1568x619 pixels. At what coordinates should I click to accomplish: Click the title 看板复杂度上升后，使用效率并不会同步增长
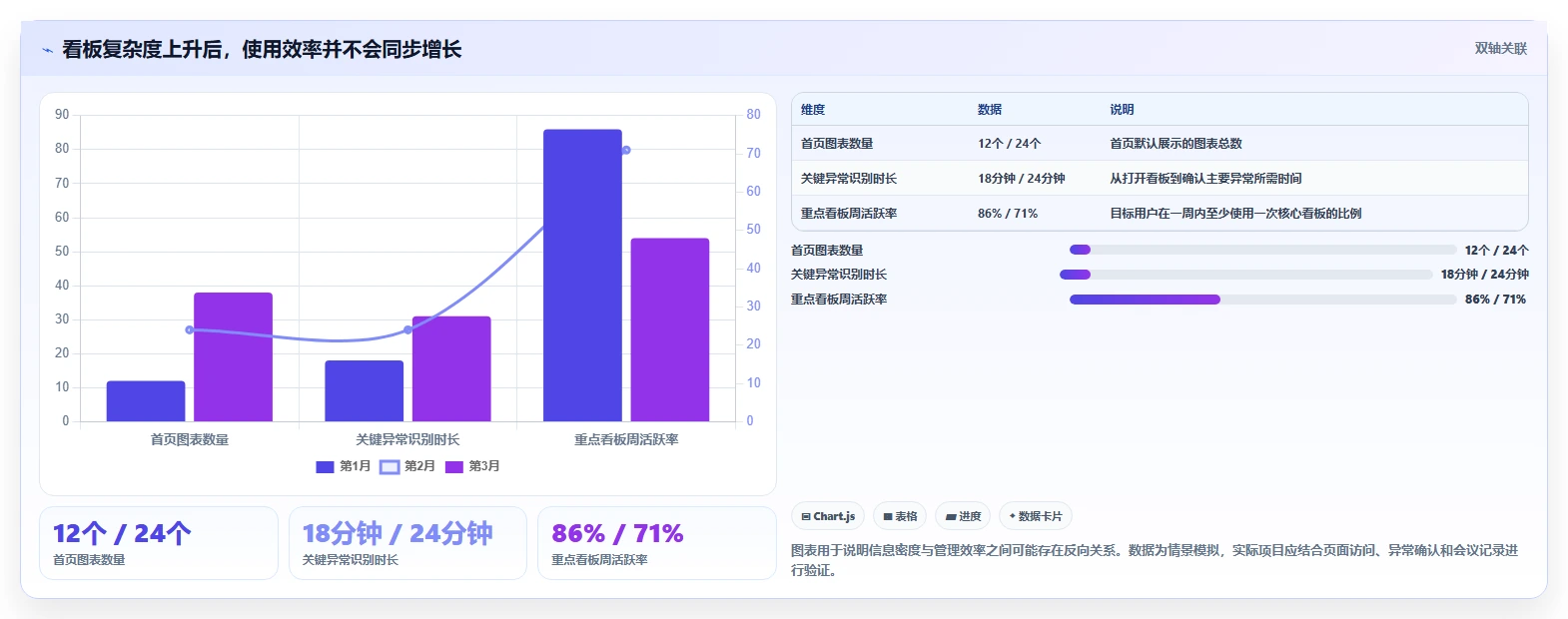pos(262,49)
